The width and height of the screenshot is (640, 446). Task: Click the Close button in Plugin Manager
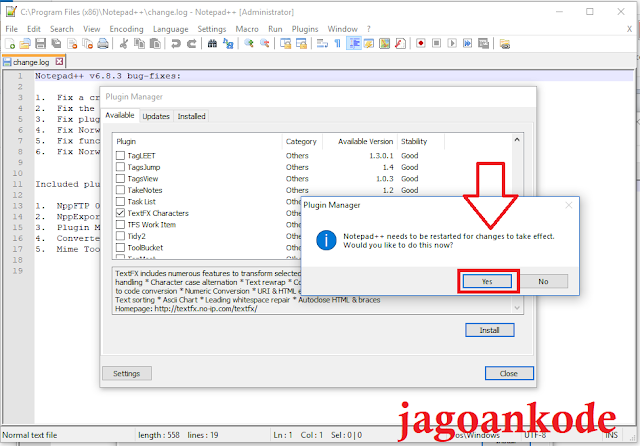tap(509, 373)
